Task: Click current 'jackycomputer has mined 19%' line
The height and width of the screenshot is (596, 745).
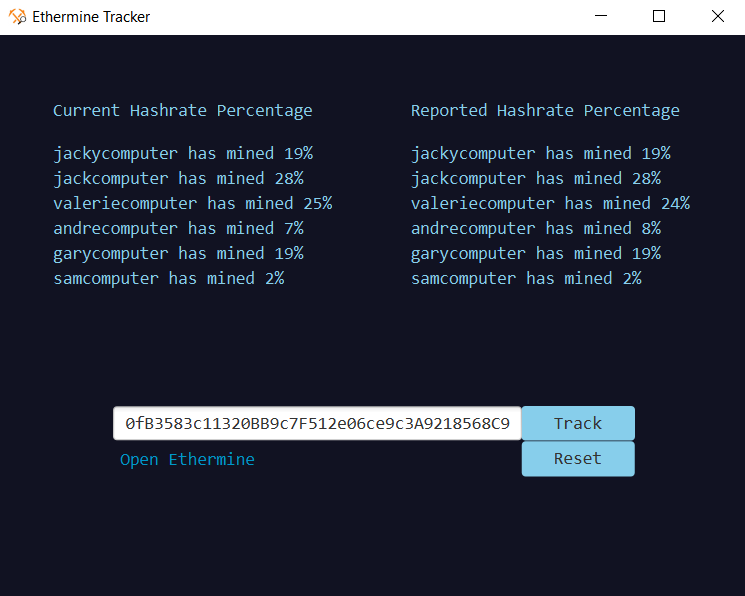Action: coord(183,154)
